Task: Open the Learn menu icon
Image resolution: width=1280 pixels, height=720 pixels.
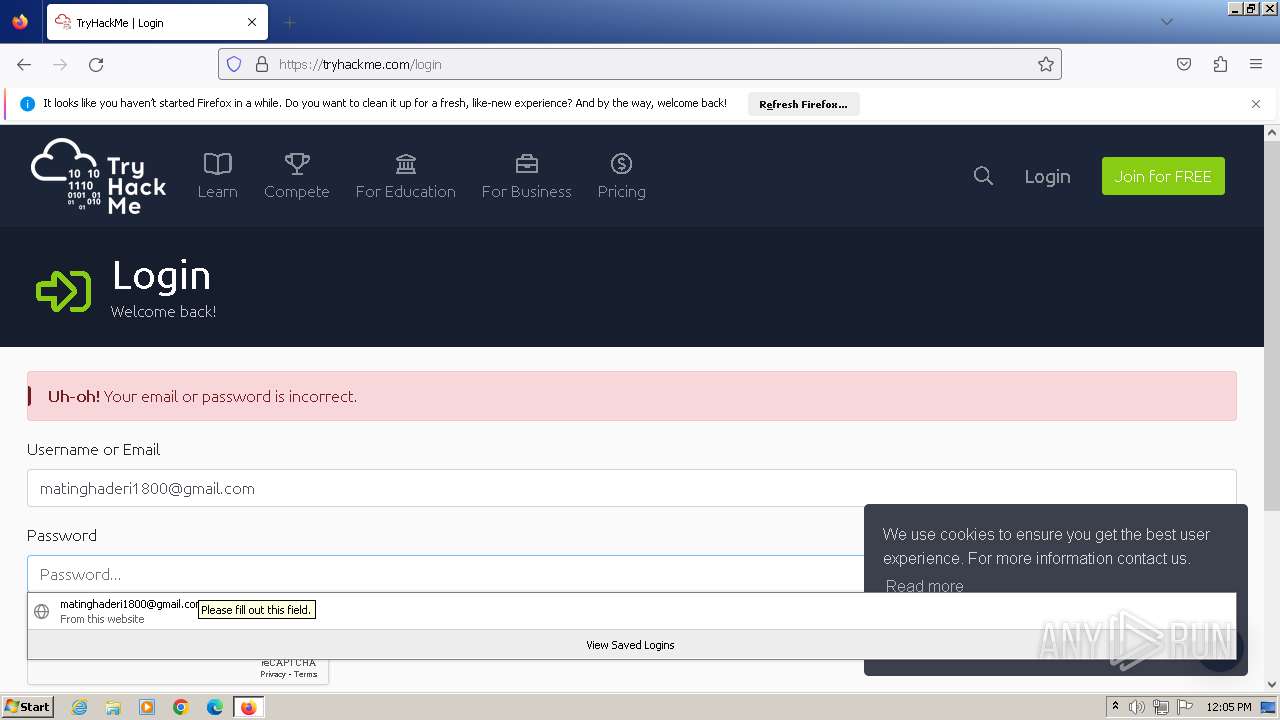Action: [x=217, y=164]
